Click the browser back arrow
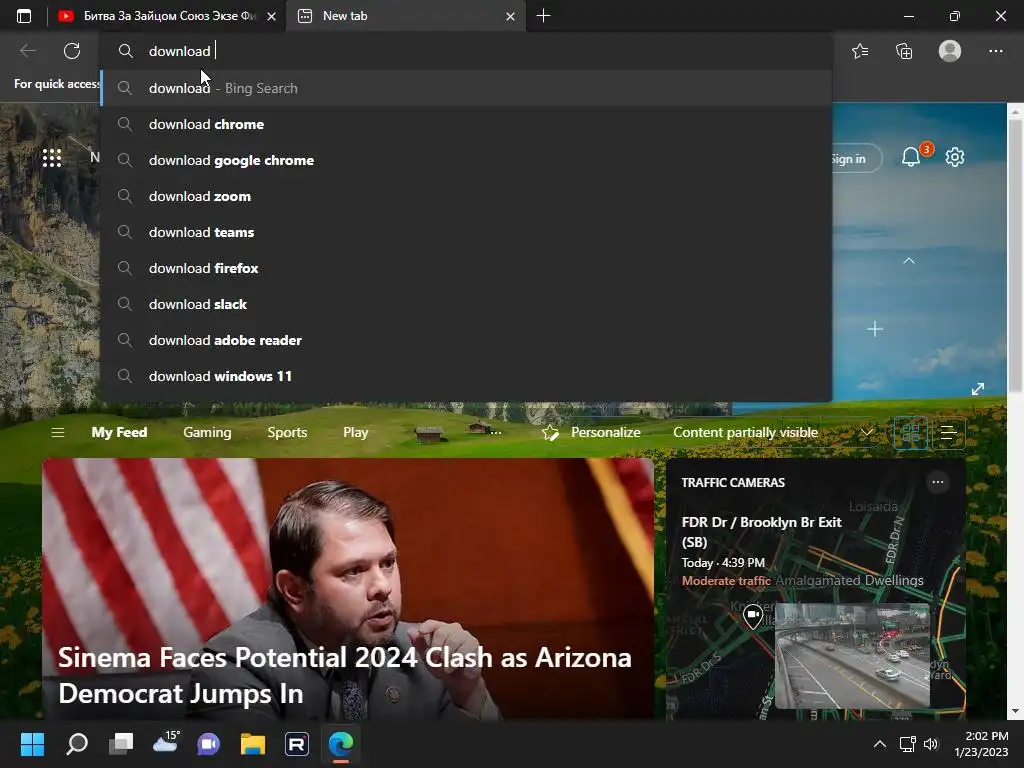Image resolution: width=1024 pixels, height=768 pixels. click(x=28, y=51)
